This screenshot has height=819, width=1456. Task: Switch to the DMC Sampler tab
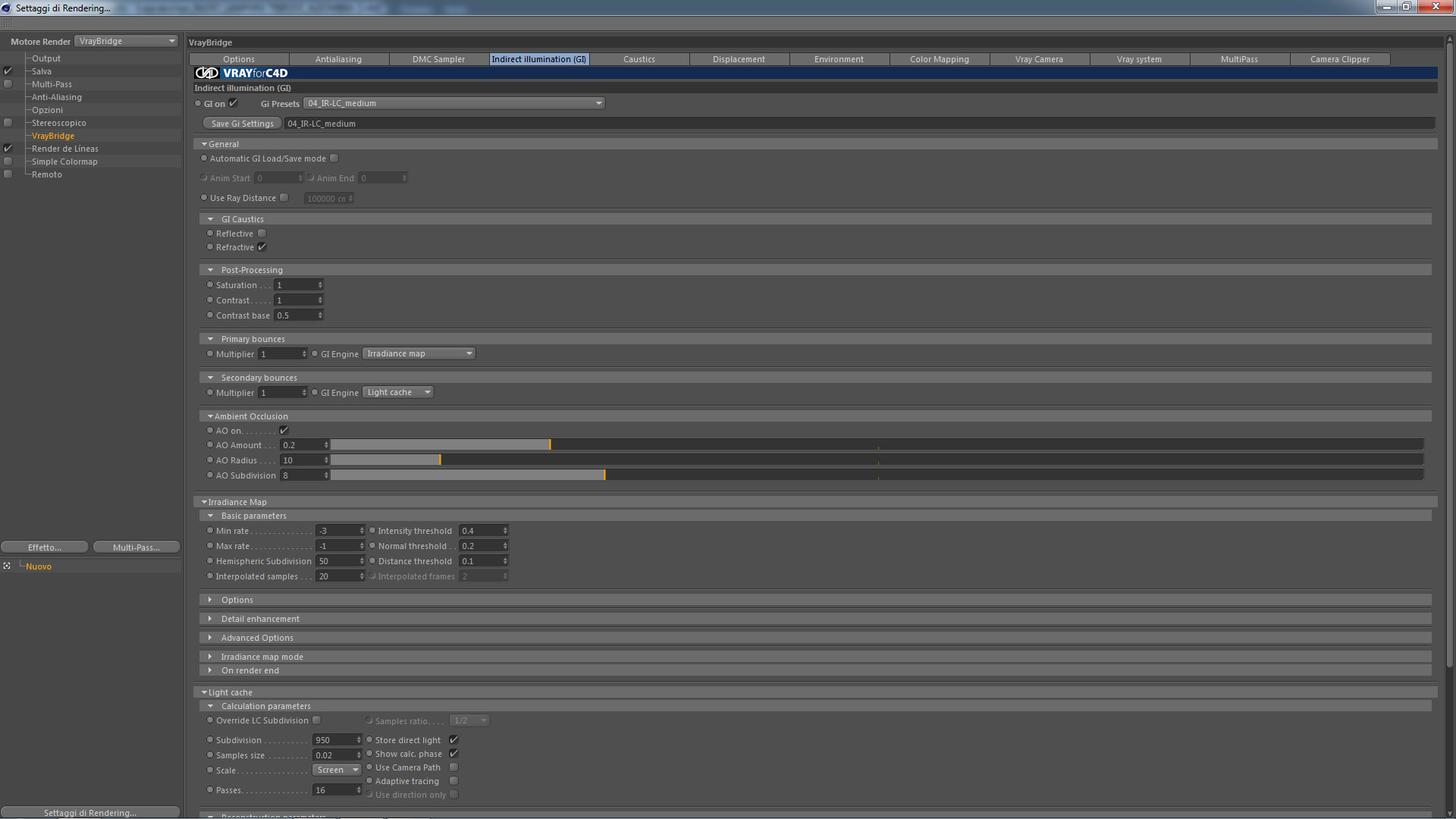tap(438, 59)
